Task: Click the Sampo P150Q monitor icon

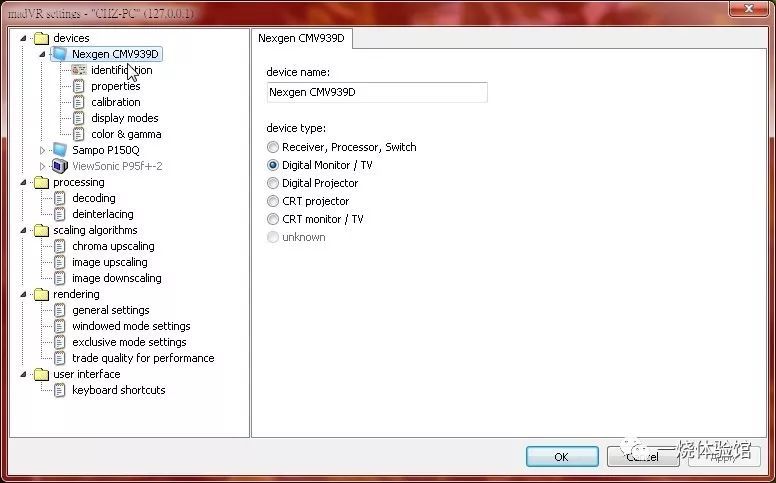Action: (x=60, y=150)
